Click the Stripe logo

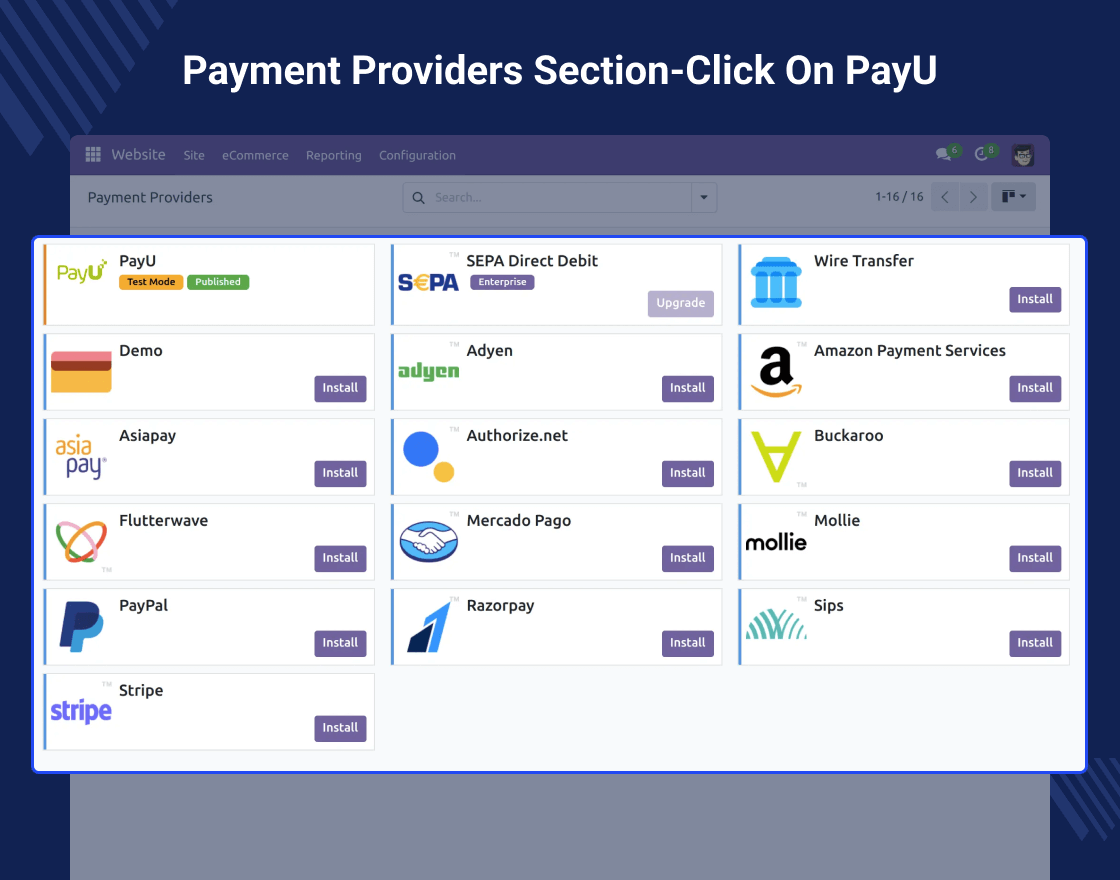coord(81,711)
